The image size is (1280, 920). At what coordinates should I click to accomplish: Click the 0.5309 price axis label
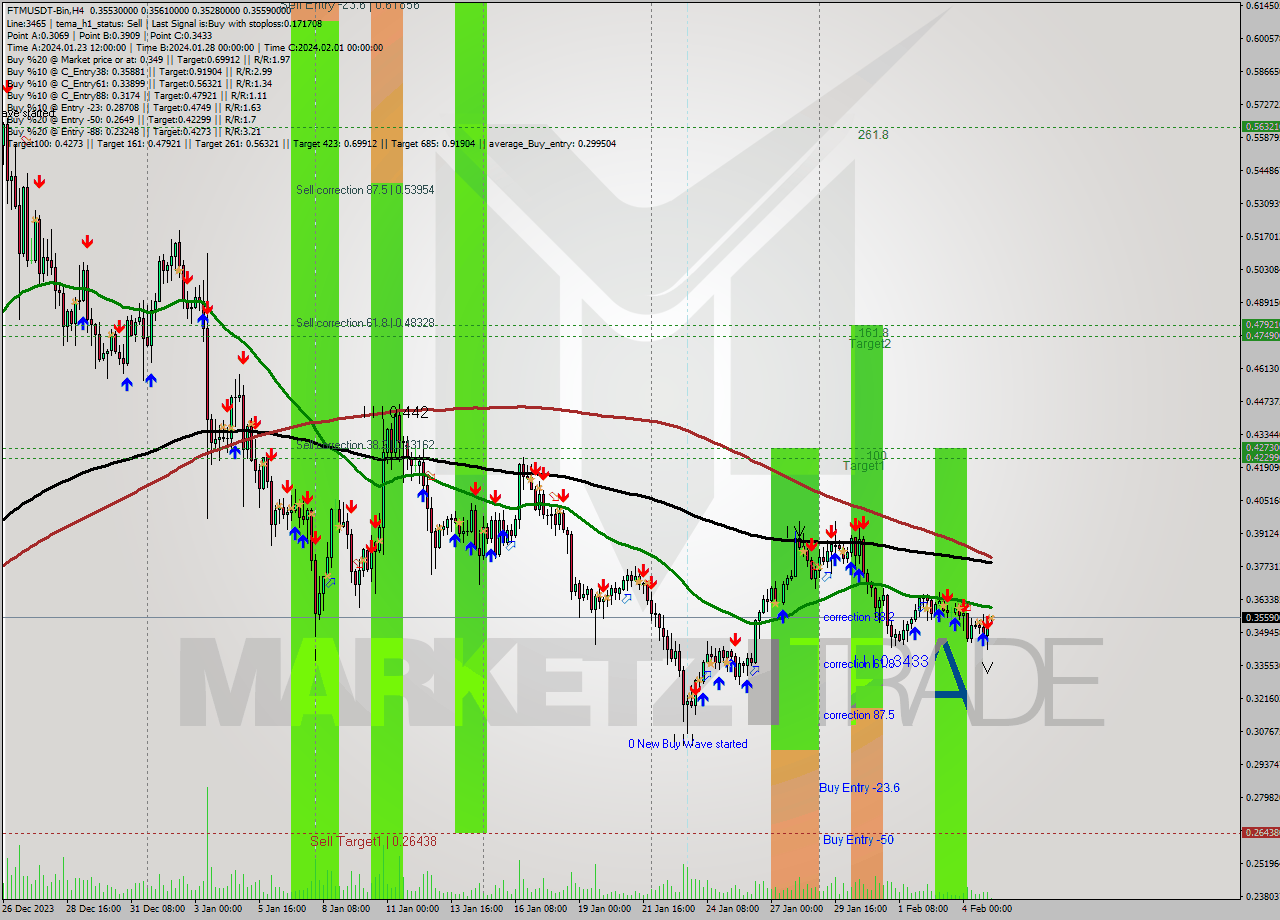tap(1263, 204)
